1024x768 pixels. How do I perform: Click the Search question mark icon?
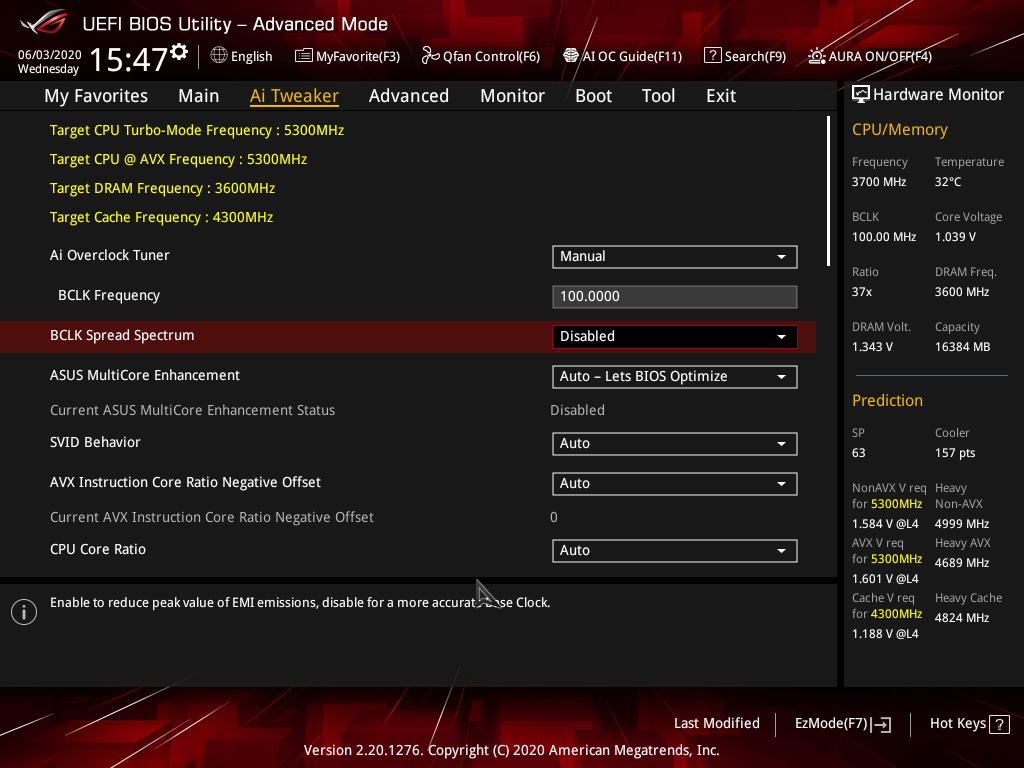[712, 56]
